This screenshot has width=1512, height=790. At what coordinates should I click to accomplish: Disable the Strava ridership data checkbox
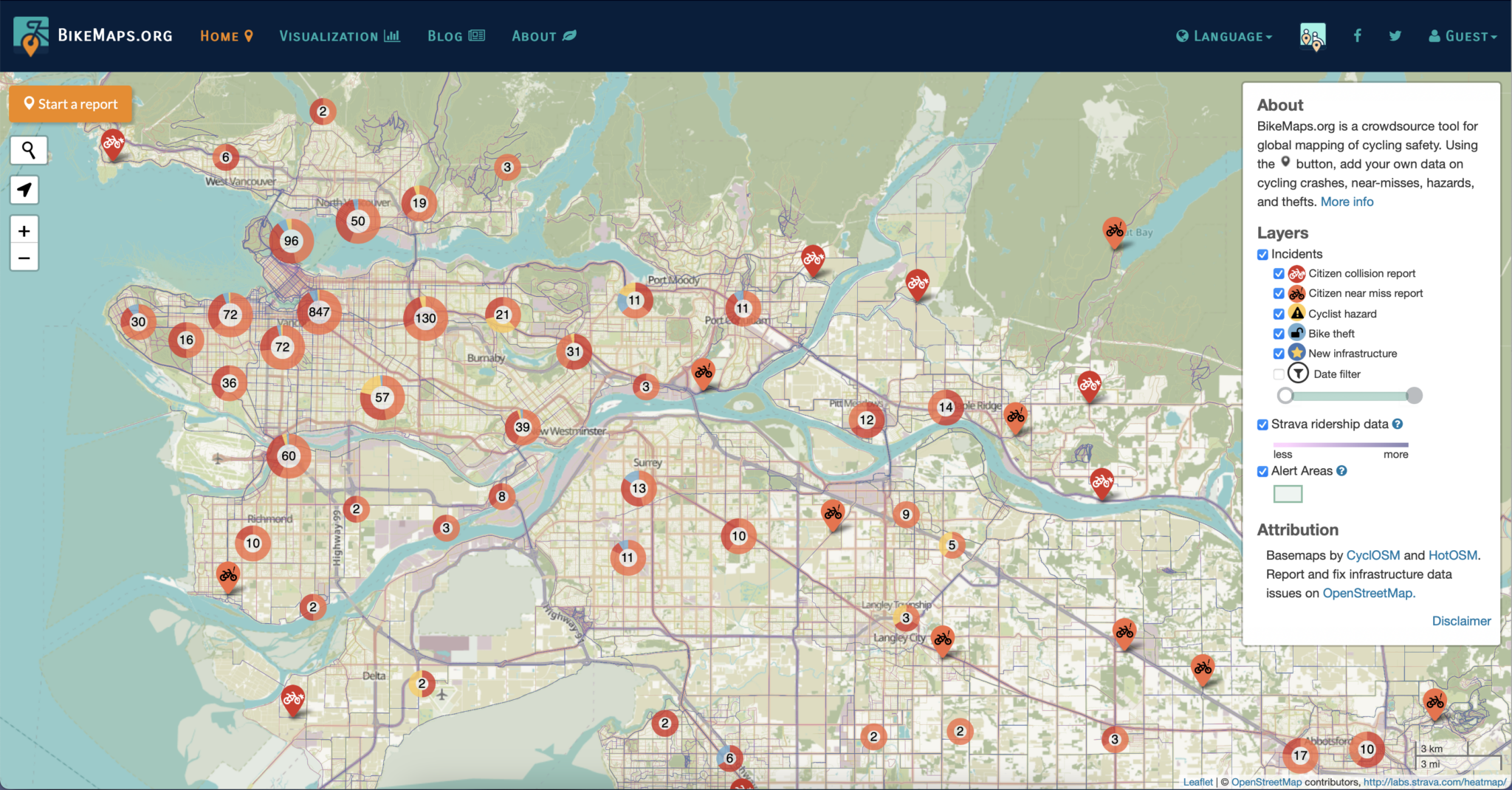[1262, 425]
